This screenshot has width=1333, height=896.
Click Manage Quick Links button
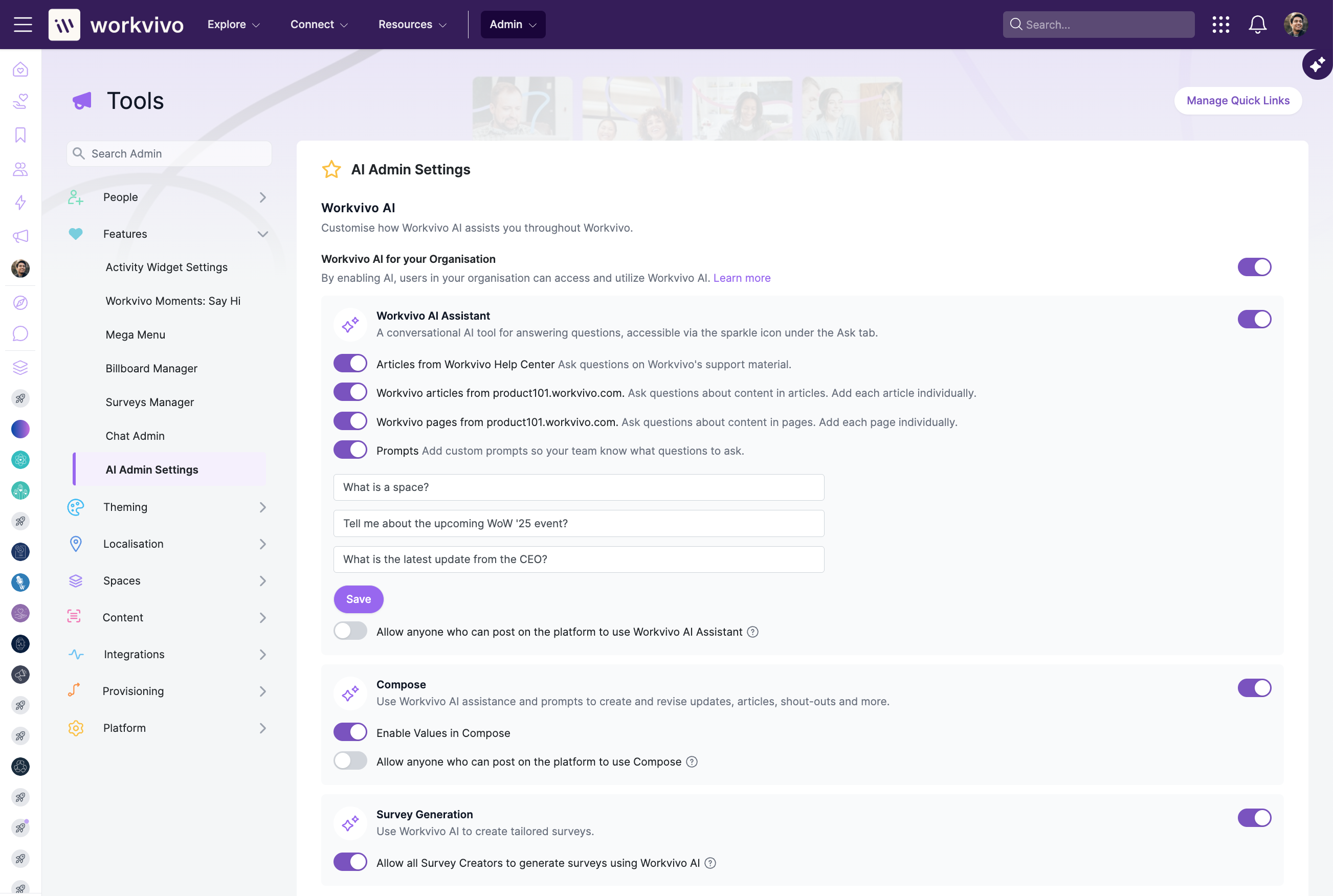coord(1237,101)
